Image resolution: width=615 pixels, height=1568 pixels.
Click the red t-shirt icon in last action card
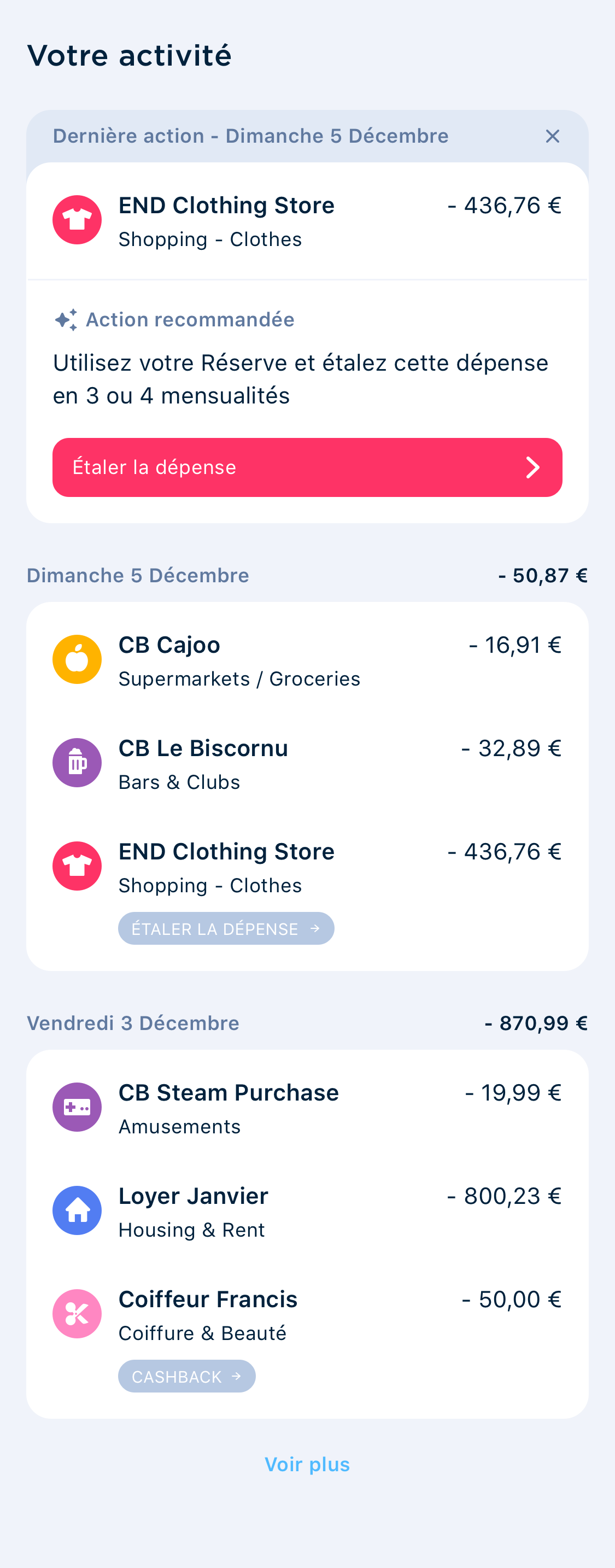click(77, 220)
